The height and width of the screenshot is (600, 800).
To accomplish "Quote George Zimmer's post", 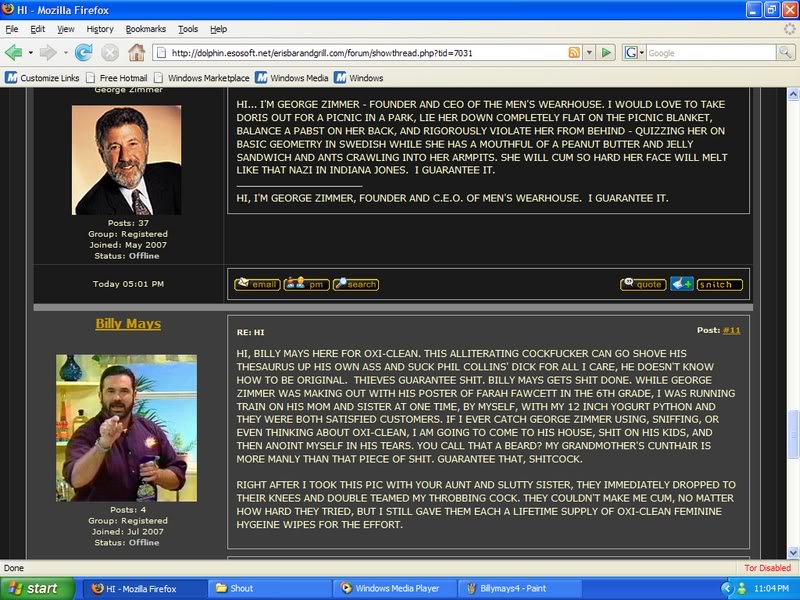I will point(643,284).
